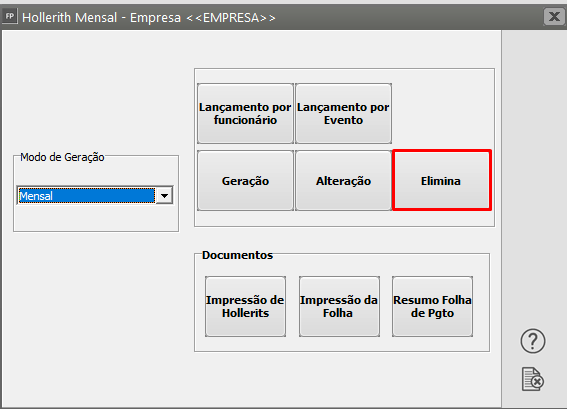
Task: Choose the Alteração button
Action: [x=343, y=180]
